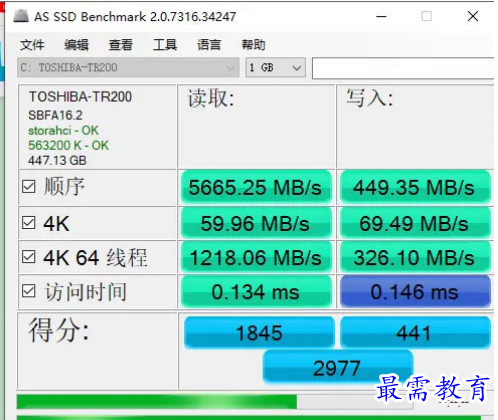Close the AS SSD Benchmark window

coord(473,16)
